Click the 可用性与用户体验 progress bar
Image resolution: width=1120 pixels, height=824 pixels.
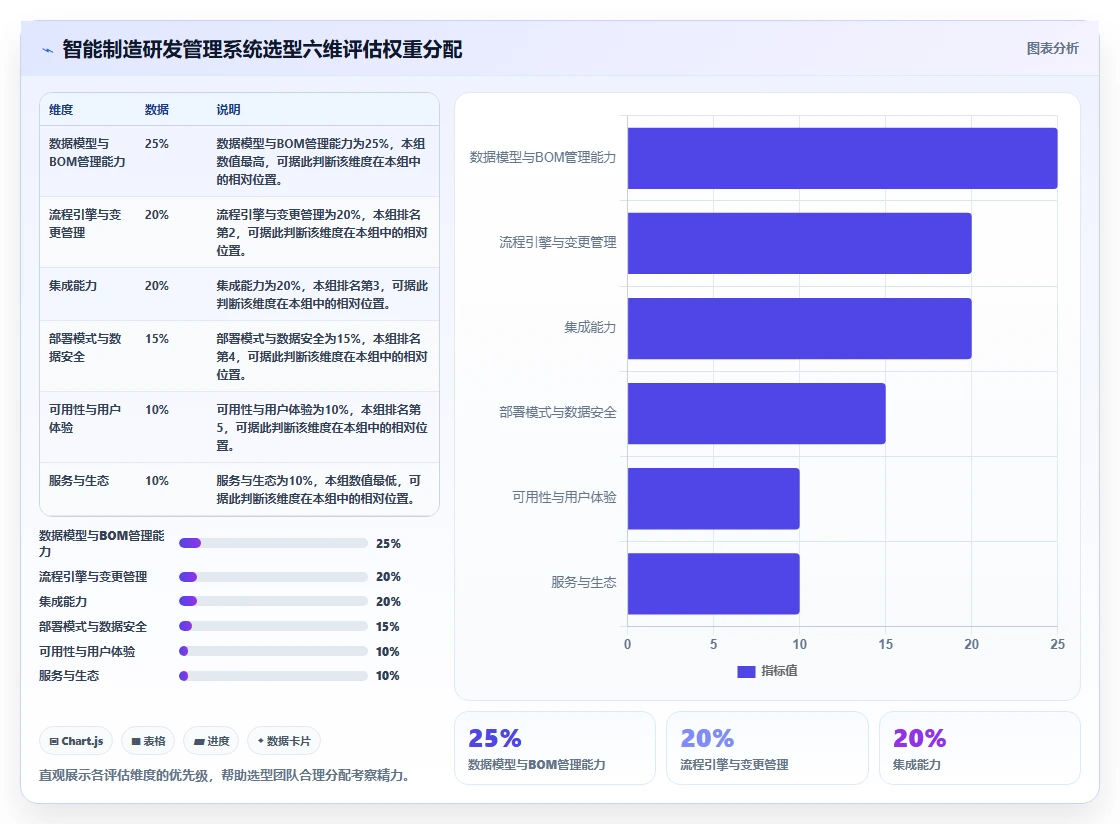273,651
